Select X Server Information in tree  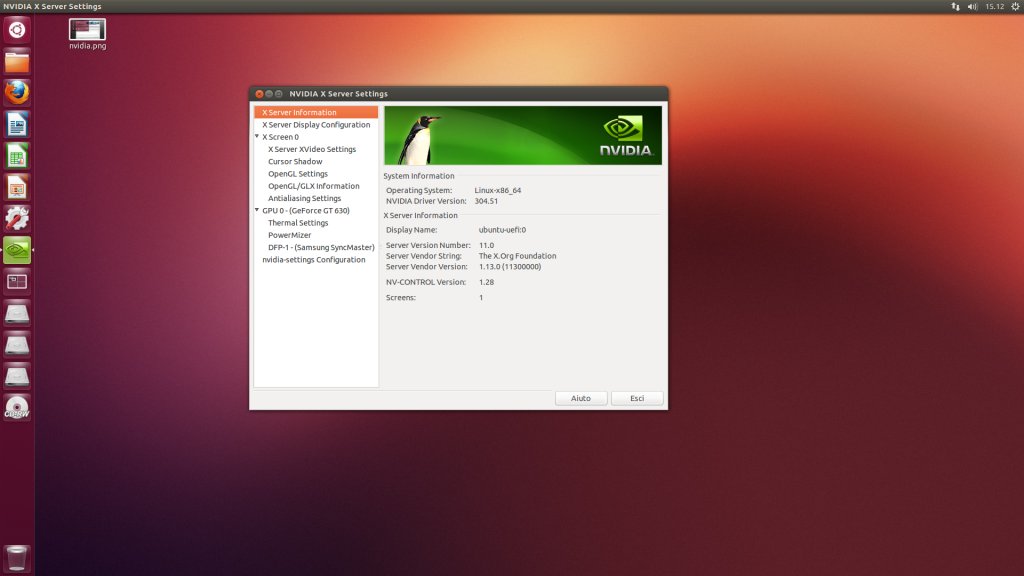point(316,112)
